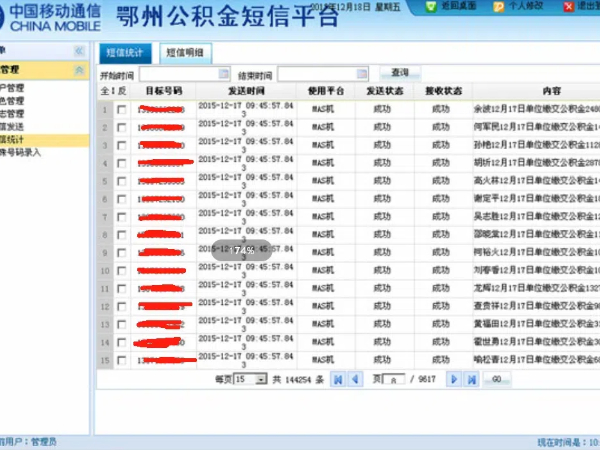
Task: Click row 13 content starting 黄福田
Action: [536, 324]
